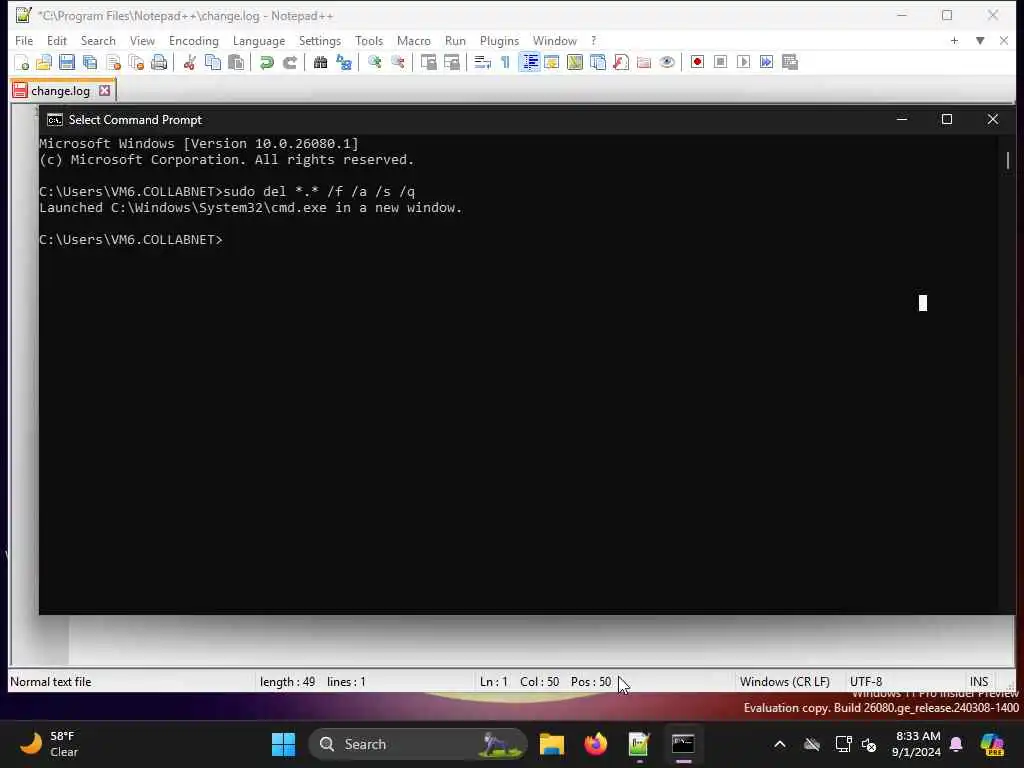
Task: Click Close All documents toolbar icon
Action: click(x=136, y=62)
